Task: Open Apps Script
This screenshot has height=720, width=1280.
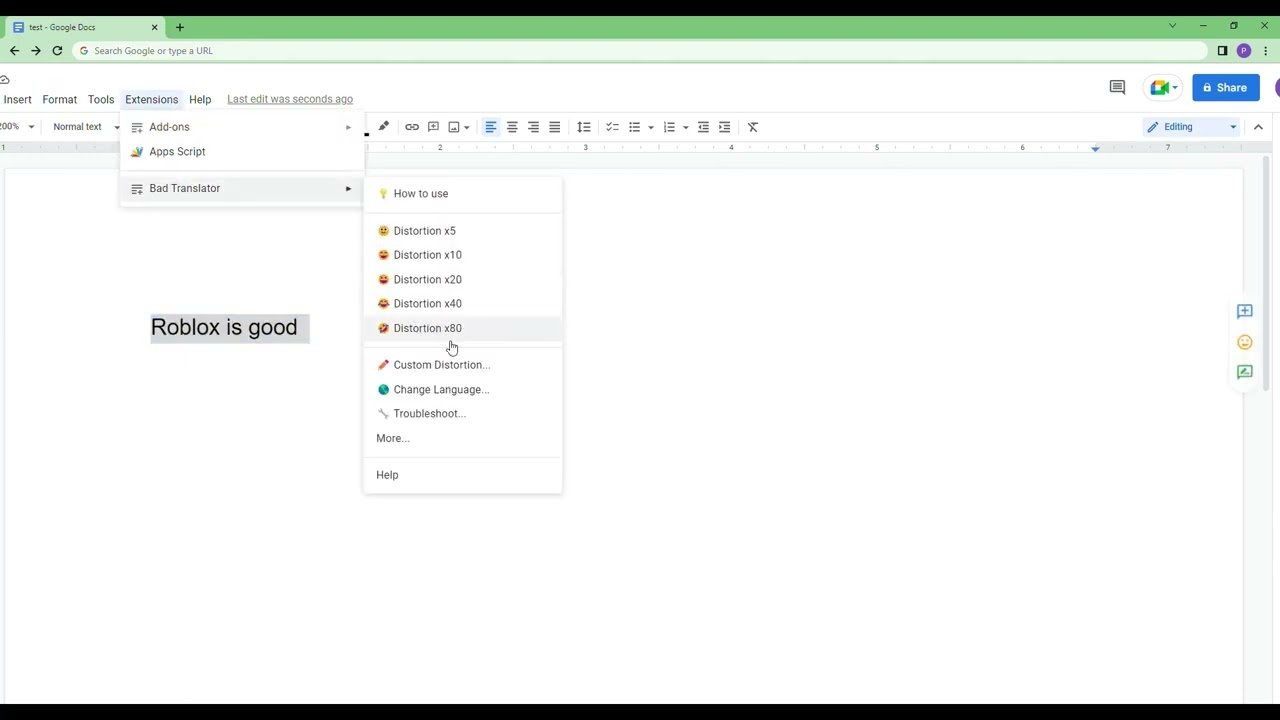Action: click(241, 152)
